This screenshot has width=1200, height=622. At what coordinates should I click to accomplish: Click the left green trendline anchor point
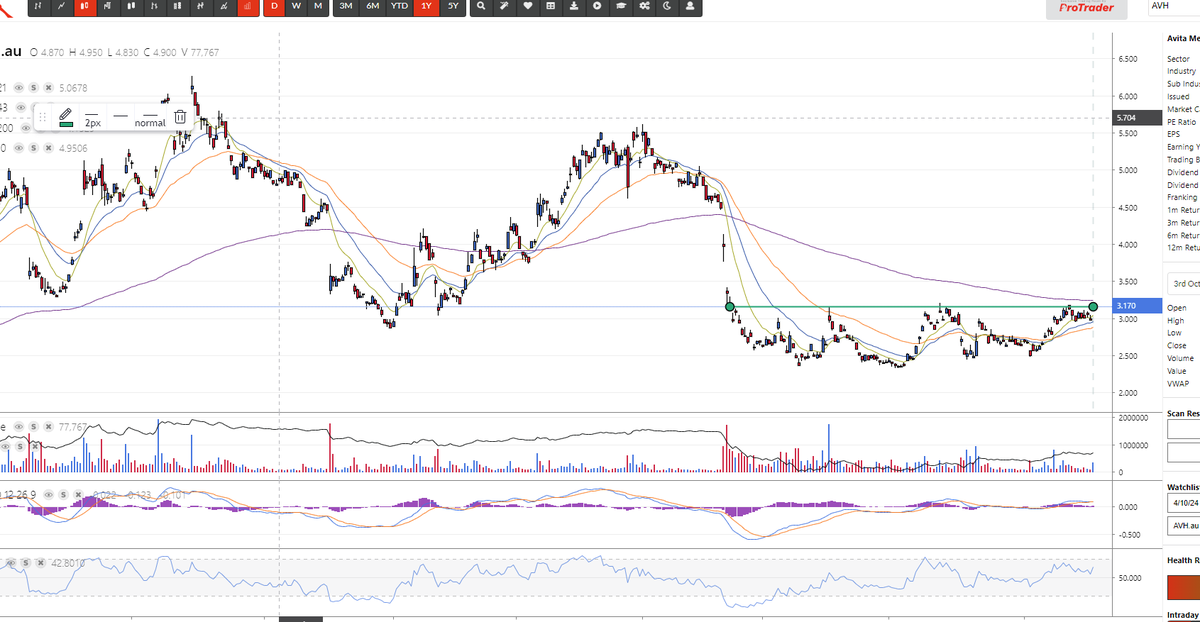[x=730, y=307]
